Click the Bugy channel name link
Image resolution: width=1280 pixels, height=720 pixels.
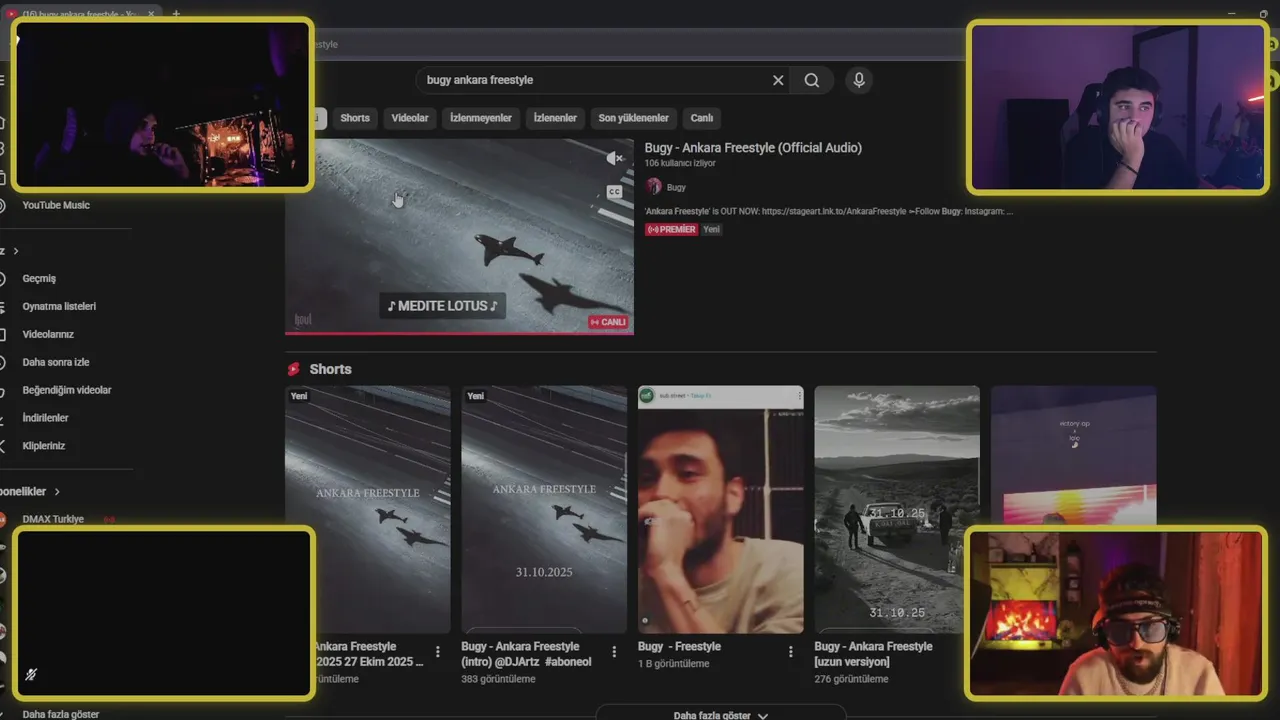coord(676,187)
